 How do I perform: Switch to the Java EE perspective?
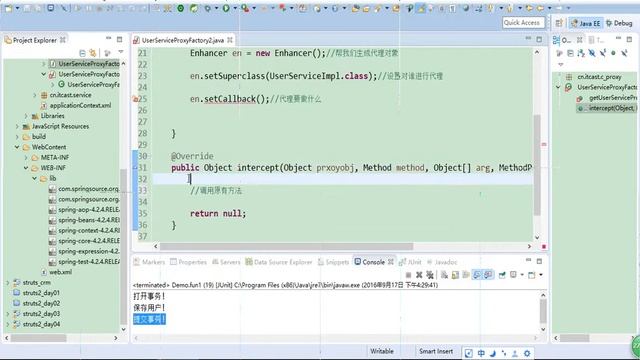586,23
